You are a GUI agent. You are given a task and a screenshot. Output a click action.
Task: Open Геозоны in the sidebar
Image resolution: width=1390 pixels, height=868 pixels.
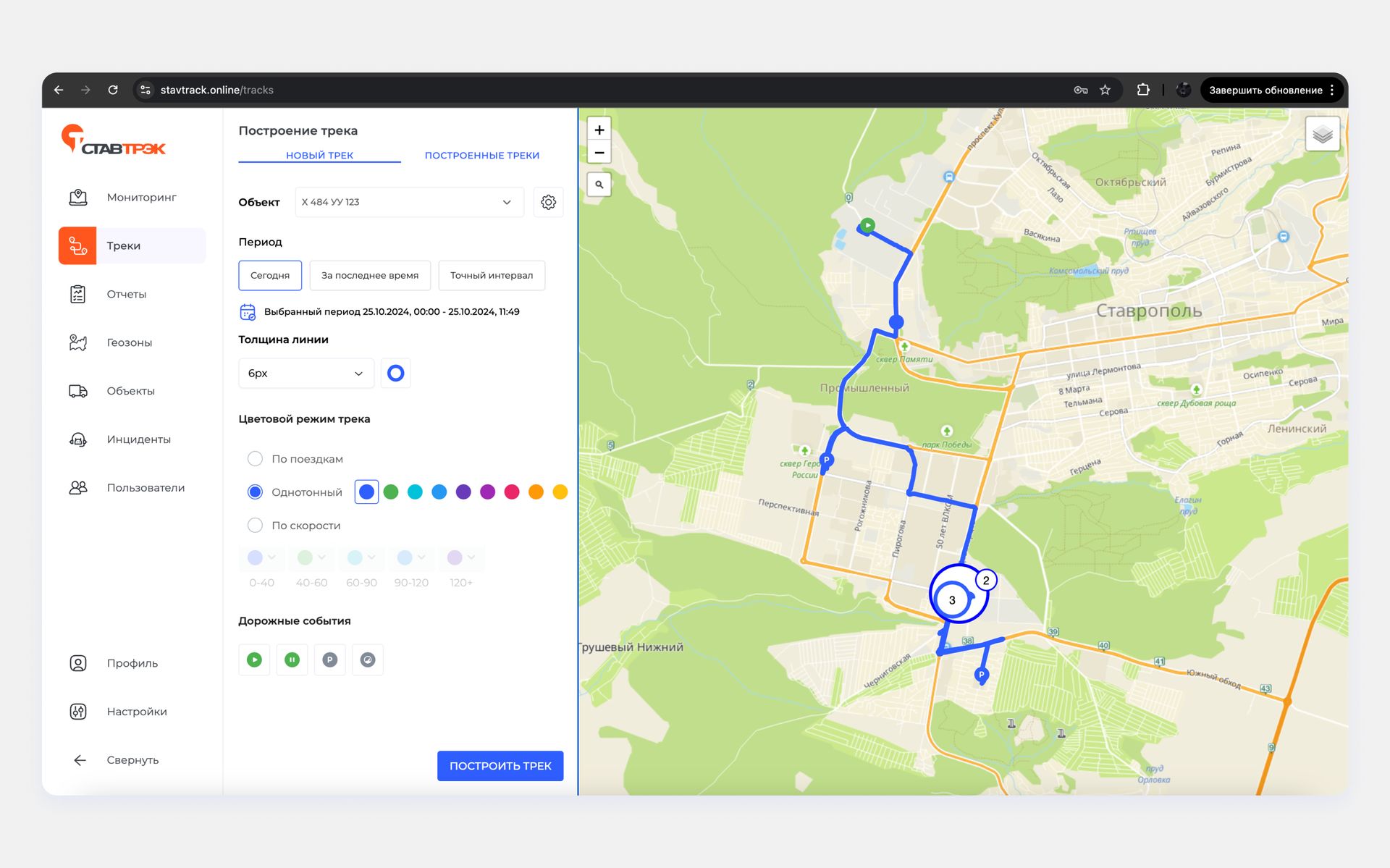pos(130,342)
